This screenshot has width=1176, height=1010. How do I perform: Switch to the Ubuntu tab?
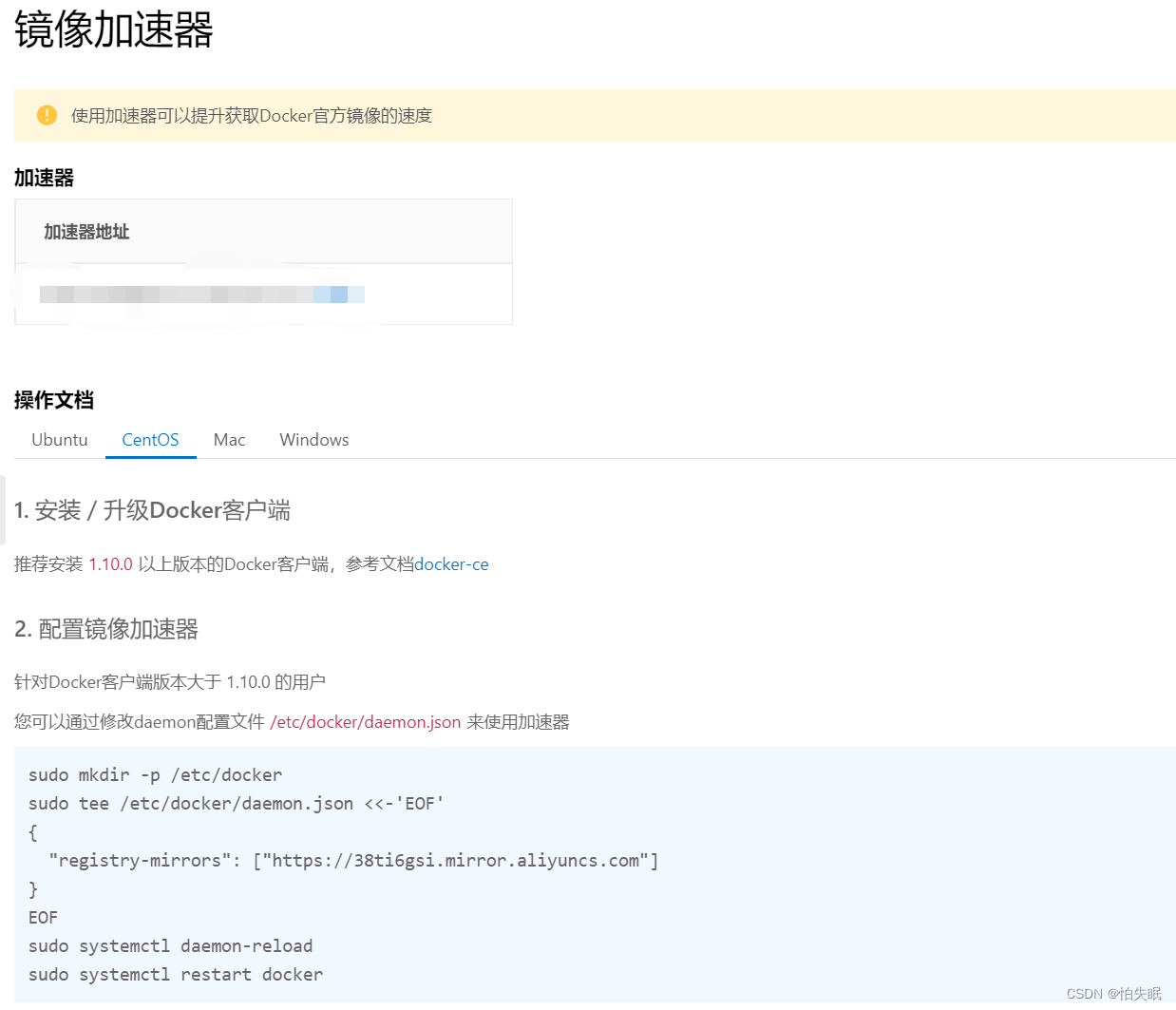click(x=59, y=440)
